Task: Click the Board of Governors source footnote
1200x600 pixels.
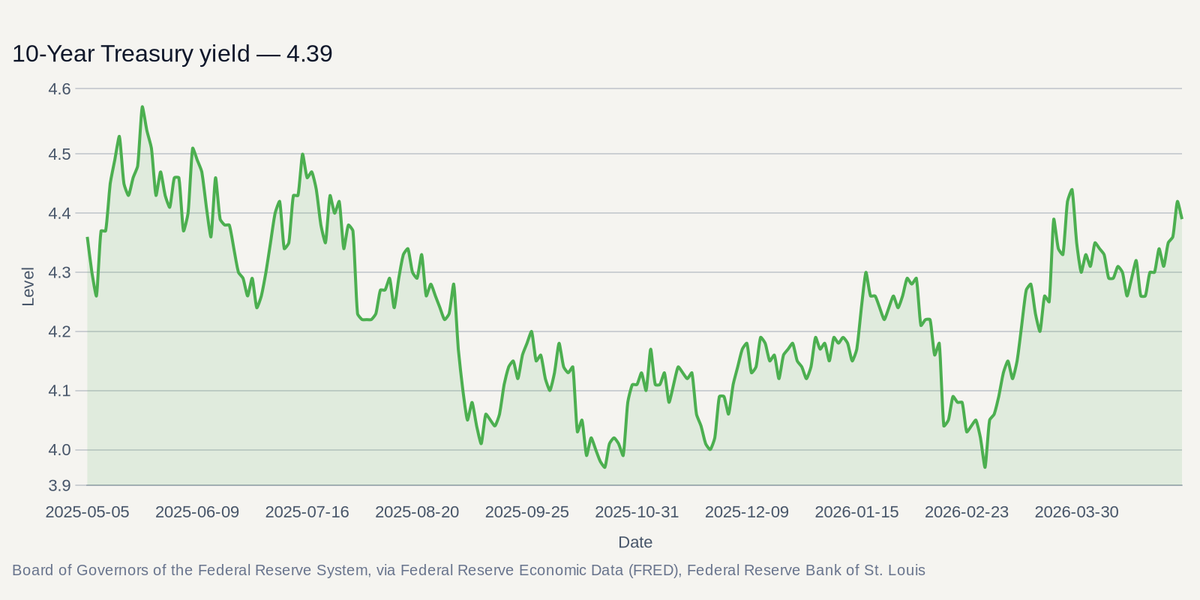Action: [469, 571]
